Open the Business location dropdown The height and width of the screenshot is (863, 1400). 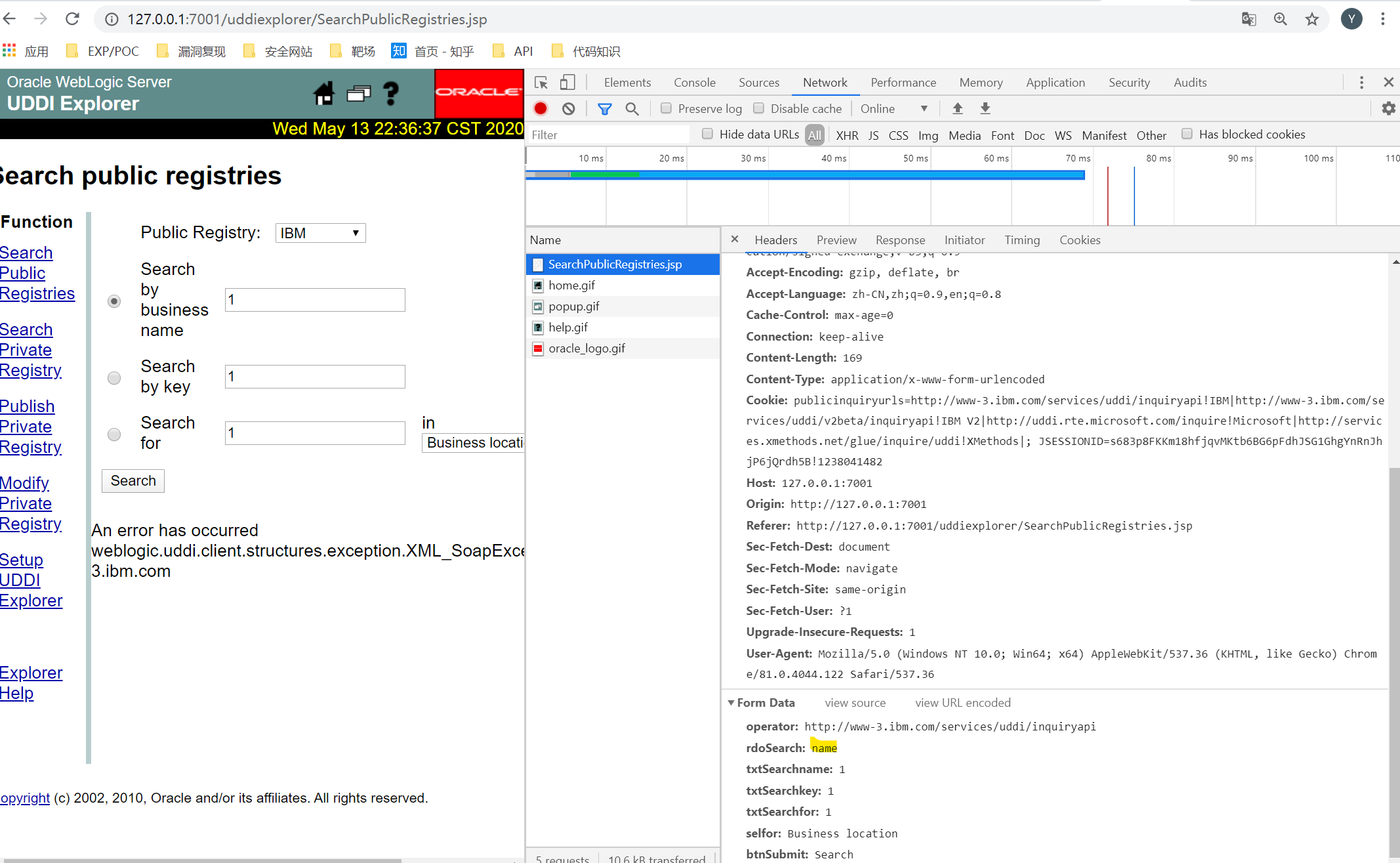point(473,443)
